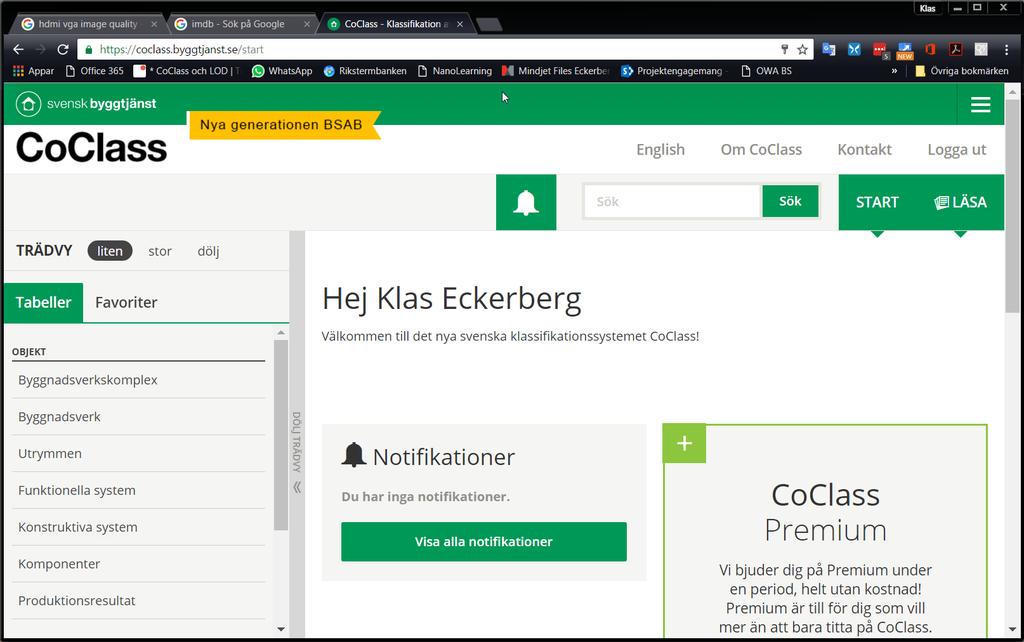The image size is (1024, 642).
Task: Set tree view size to stor
Action: pos(160,251)
